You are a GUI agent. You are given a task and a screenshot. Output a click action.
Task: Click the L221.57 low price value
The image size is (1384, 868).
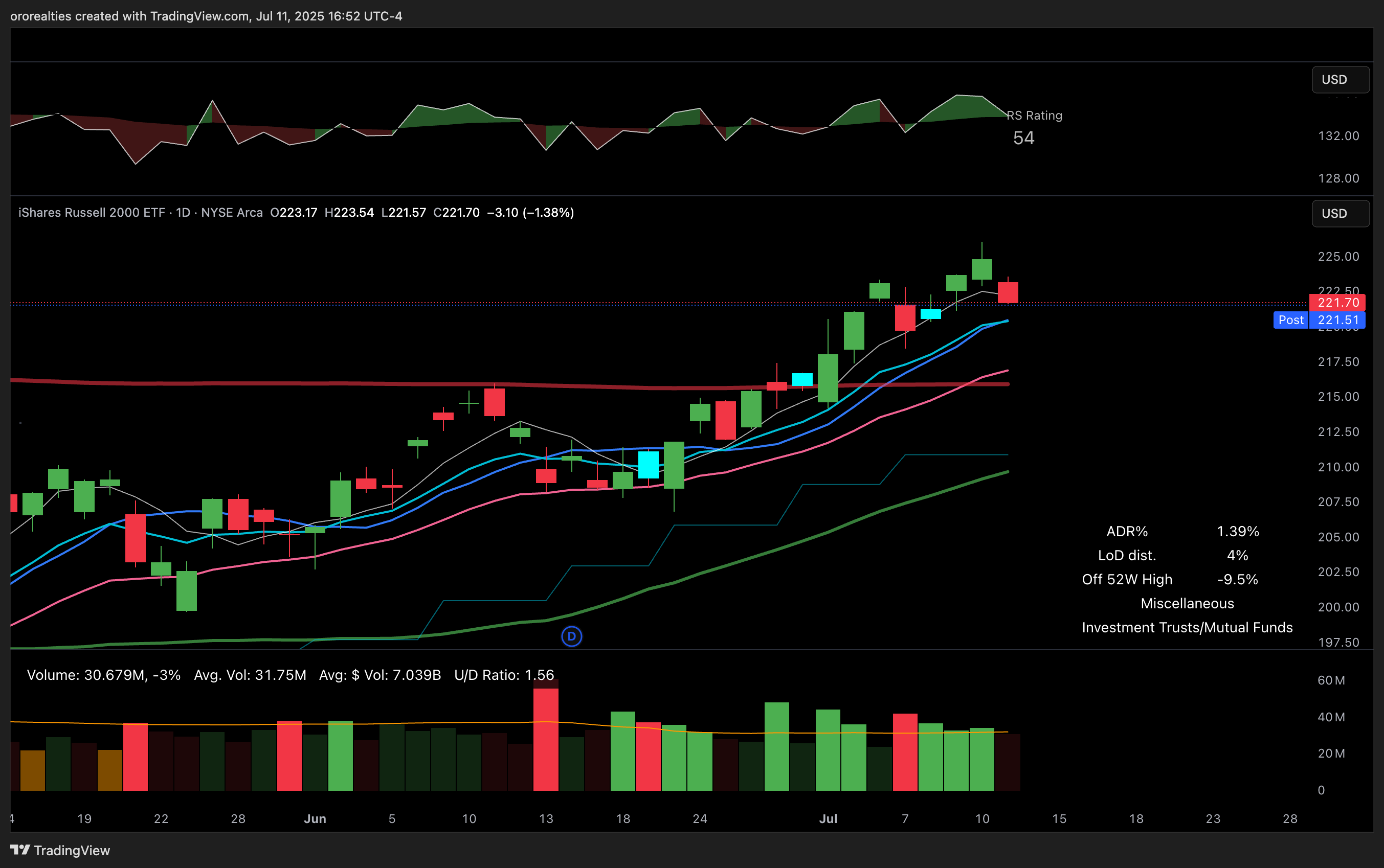[403, 213]
